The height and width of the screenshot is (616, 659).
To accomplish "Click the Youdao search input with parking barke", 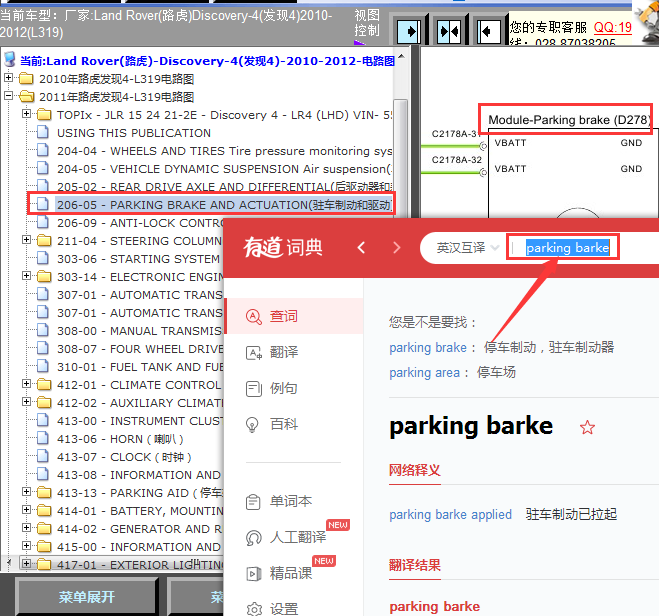I will 567,248.
